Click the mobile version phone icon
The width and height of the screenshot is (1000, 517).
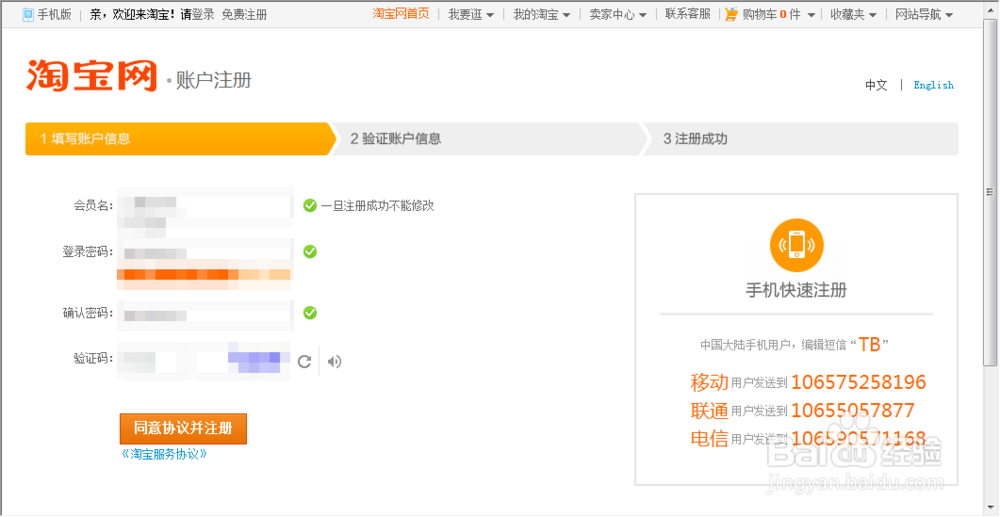(x=28, y=15)
